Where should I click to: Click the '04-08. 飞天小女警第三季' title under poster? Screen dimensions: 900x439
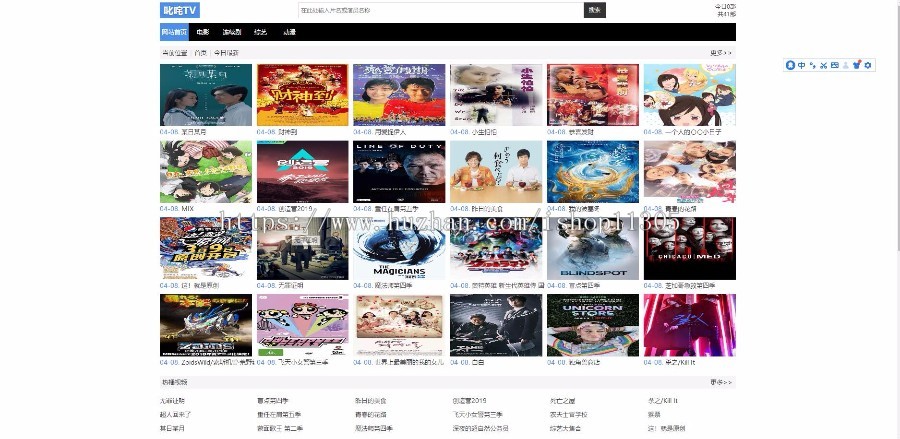tap(293, 363)
